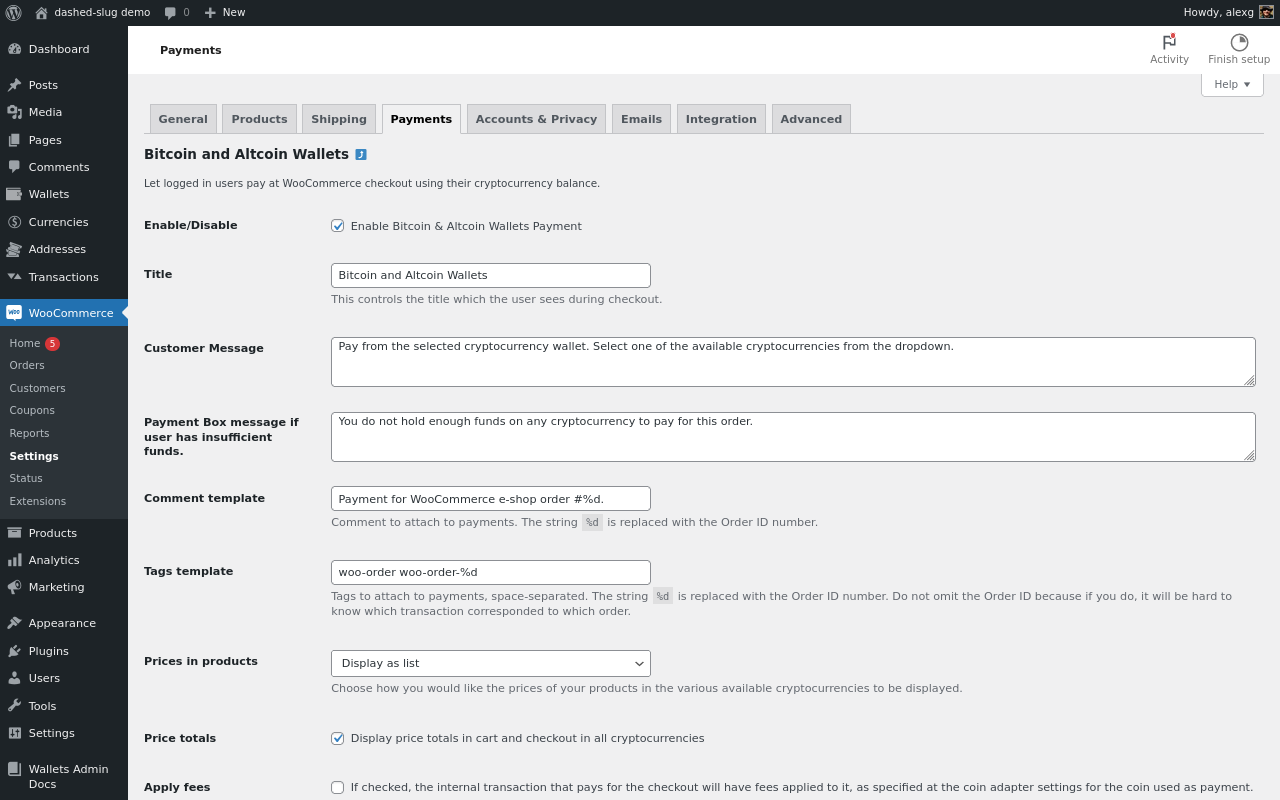Open the WordPress Settings sliders icon
Image resolution: width=1280 pixels, height=800 pixels.
coord(14,733)
